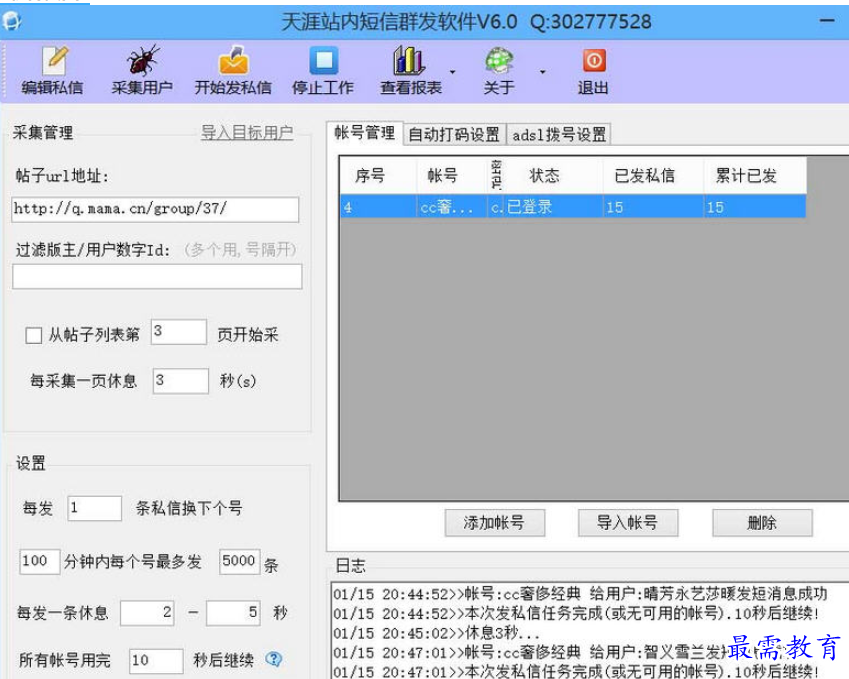Click the 导入帐号 button
Screen dimensions: 849x679
(x=628, y=523)
